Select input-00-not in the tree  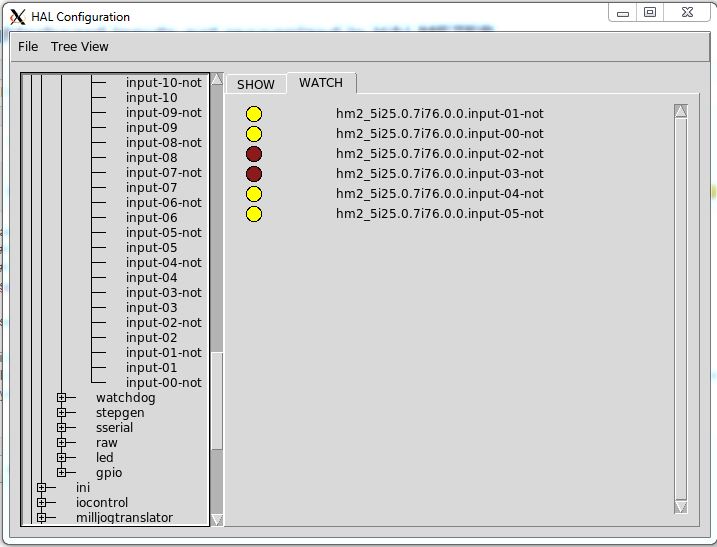pyautogui.click(x=164, y=383)
